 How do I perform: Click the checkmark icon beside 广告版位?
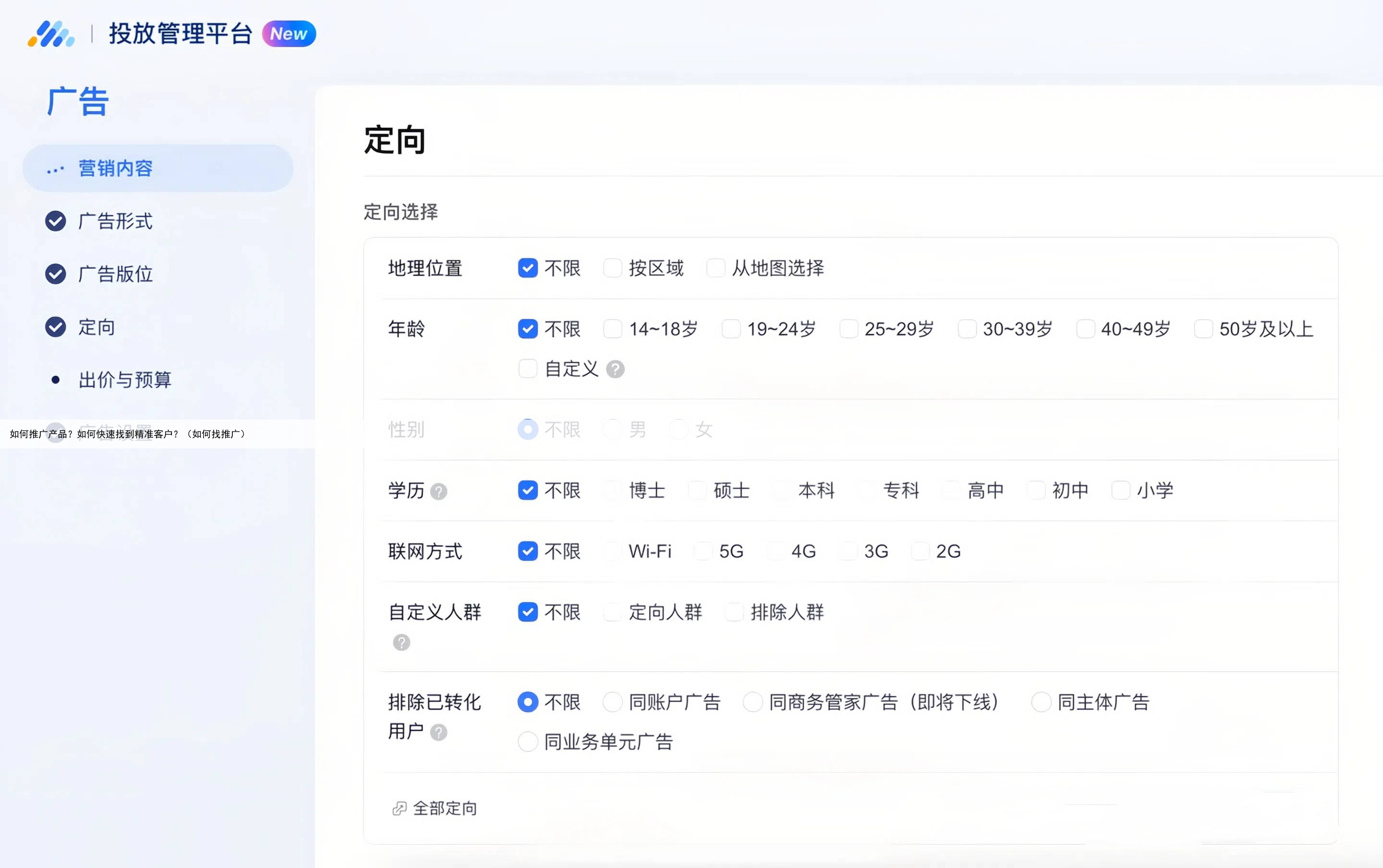coord(56,274)
